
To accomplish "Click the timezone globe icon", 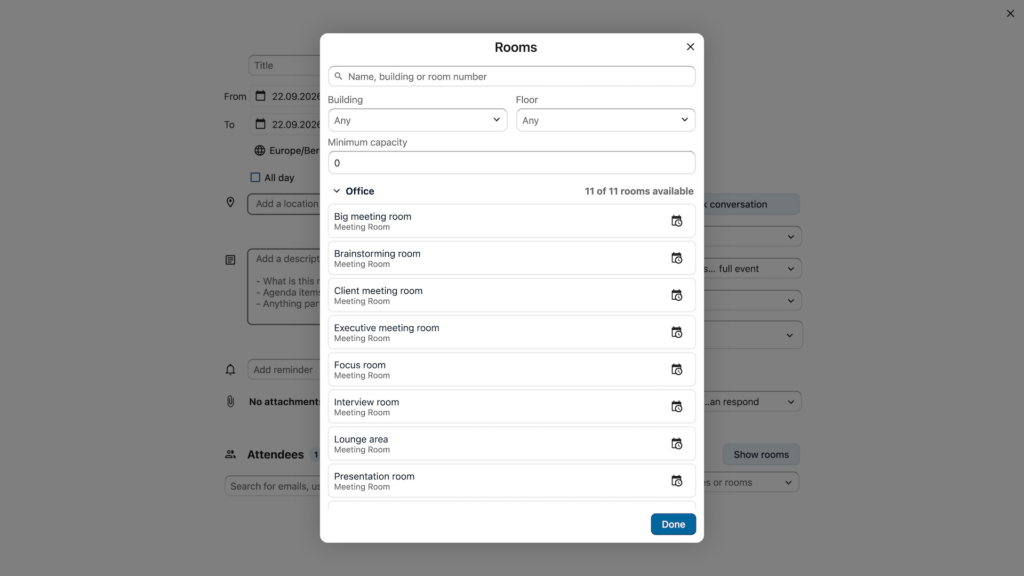I will click(x=259, y=151).
